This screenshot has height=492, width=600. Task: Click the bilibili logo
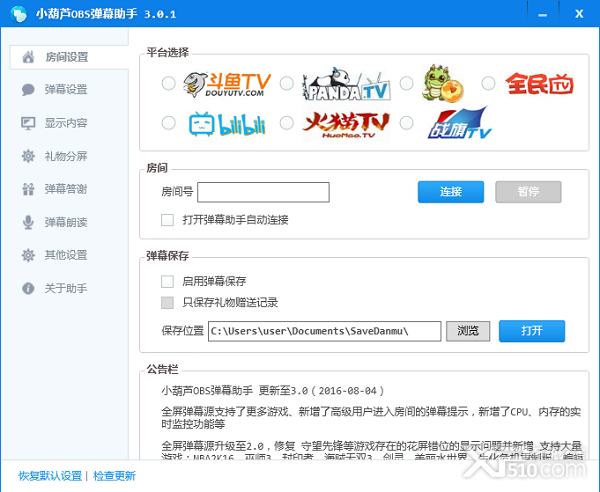coord(227,124)
